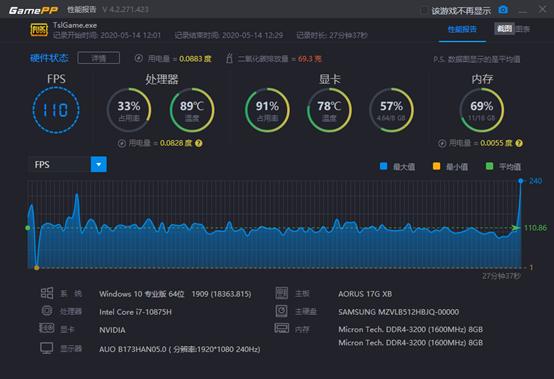Click the motherboard icon beside AORUS 17G XB
This screenshot has height=379, width=554.
point(282,293)
